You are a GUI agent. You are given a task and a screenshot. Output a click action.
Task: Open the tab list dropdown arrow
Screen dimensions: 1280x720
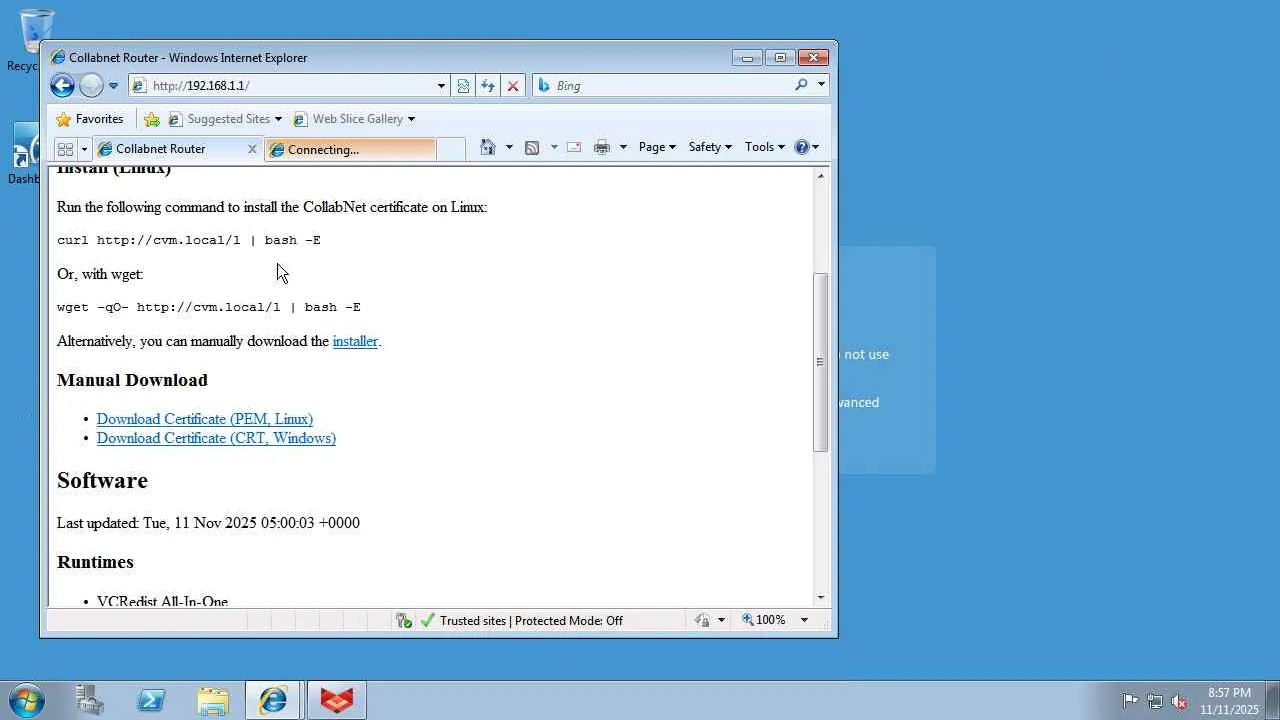[84, 149]
